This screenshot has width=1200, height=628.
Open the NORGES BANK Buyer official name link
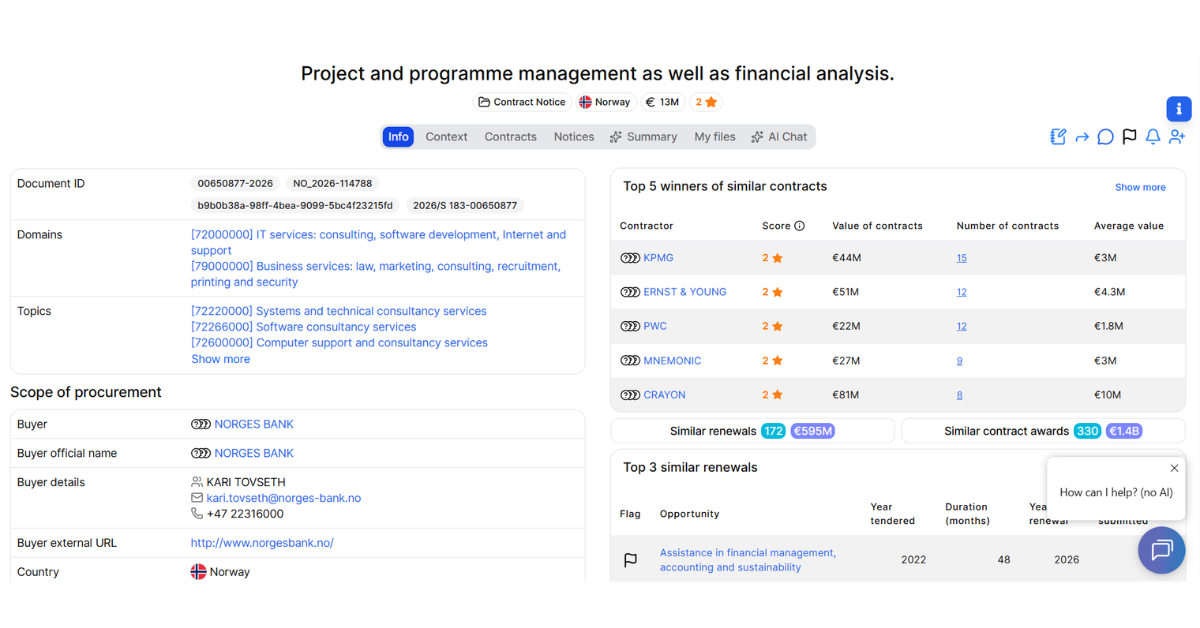tap(254, 453)
